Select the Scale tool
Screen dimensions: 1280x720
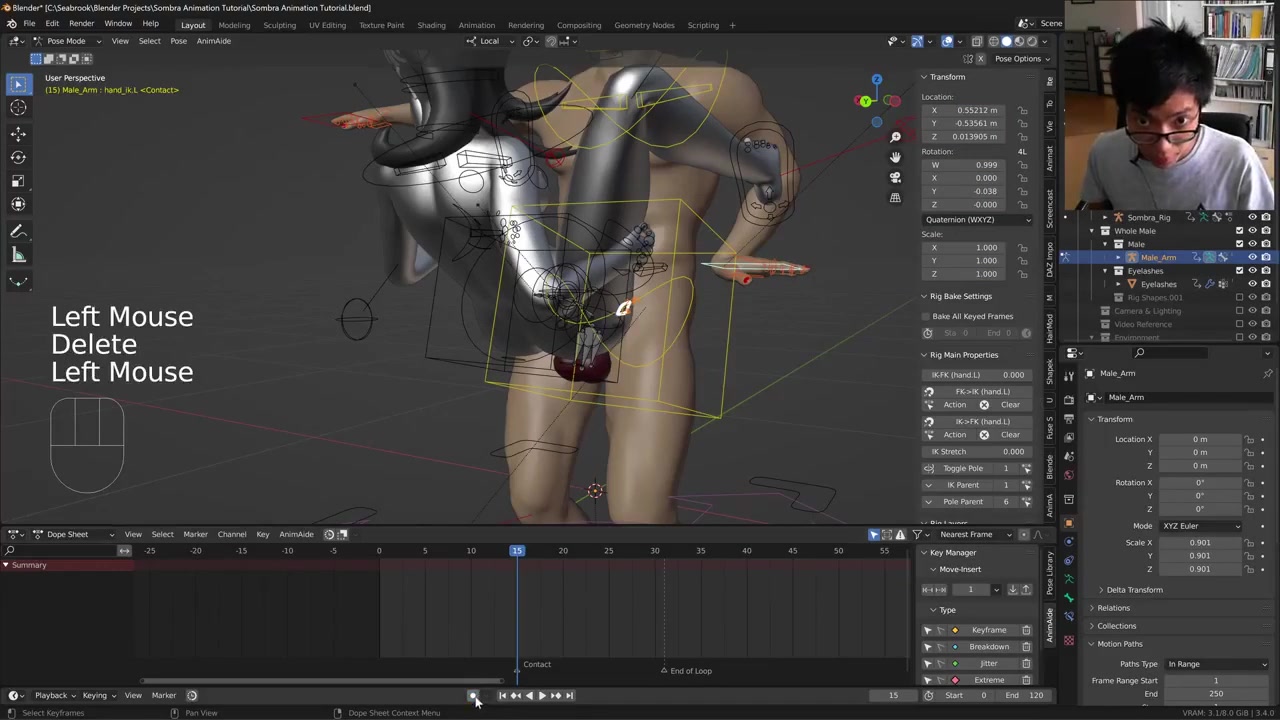coord(18,181)
